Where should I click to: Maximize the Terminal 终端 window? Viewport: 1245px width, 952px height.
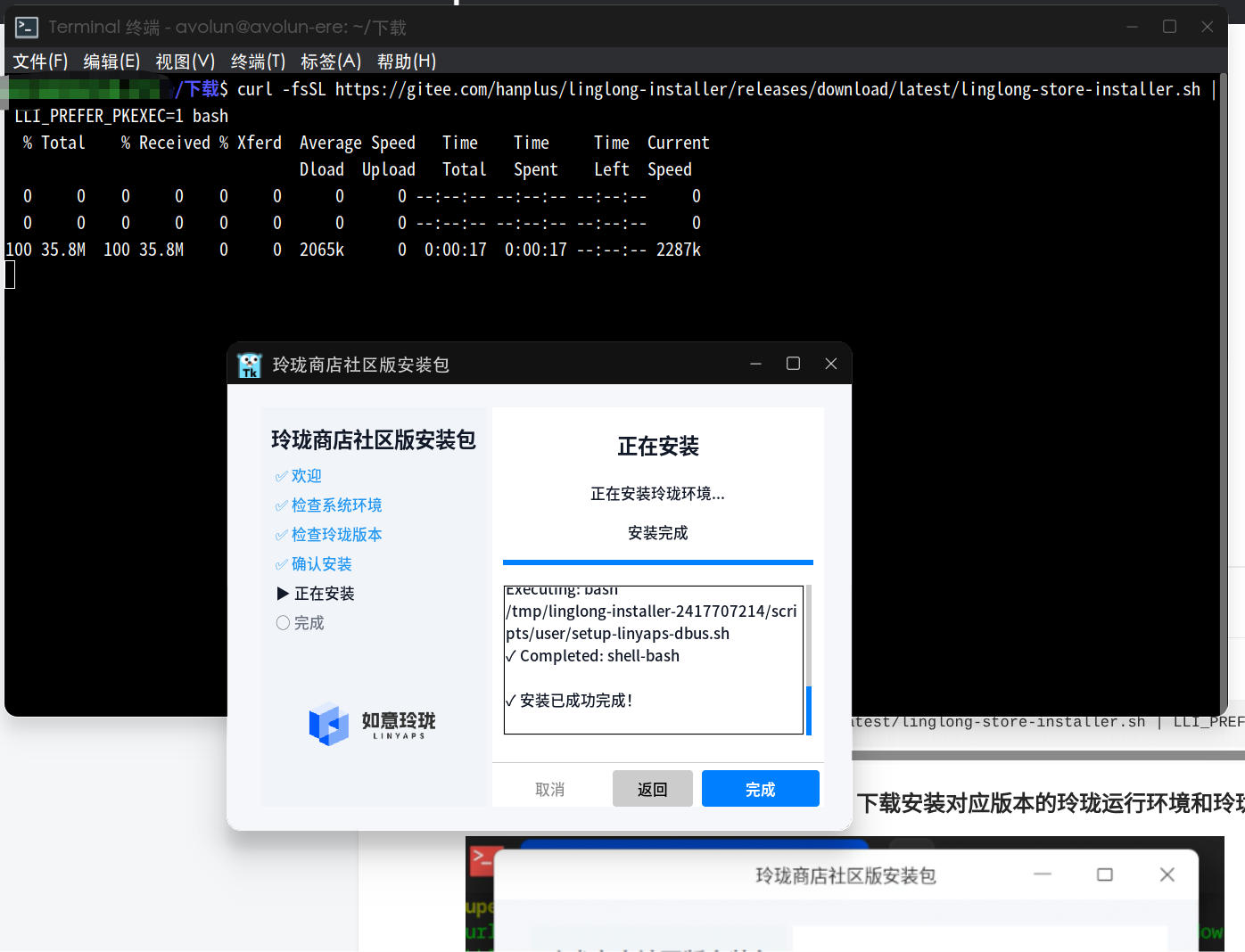point(1170,27)
